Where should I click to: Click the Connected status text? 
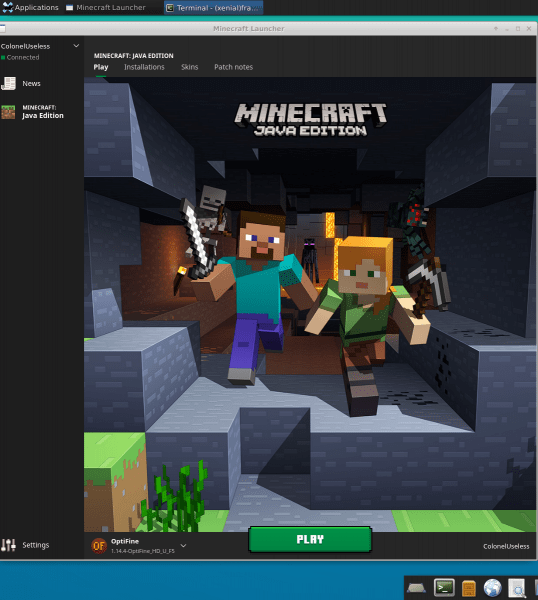[x=23, y=57]
